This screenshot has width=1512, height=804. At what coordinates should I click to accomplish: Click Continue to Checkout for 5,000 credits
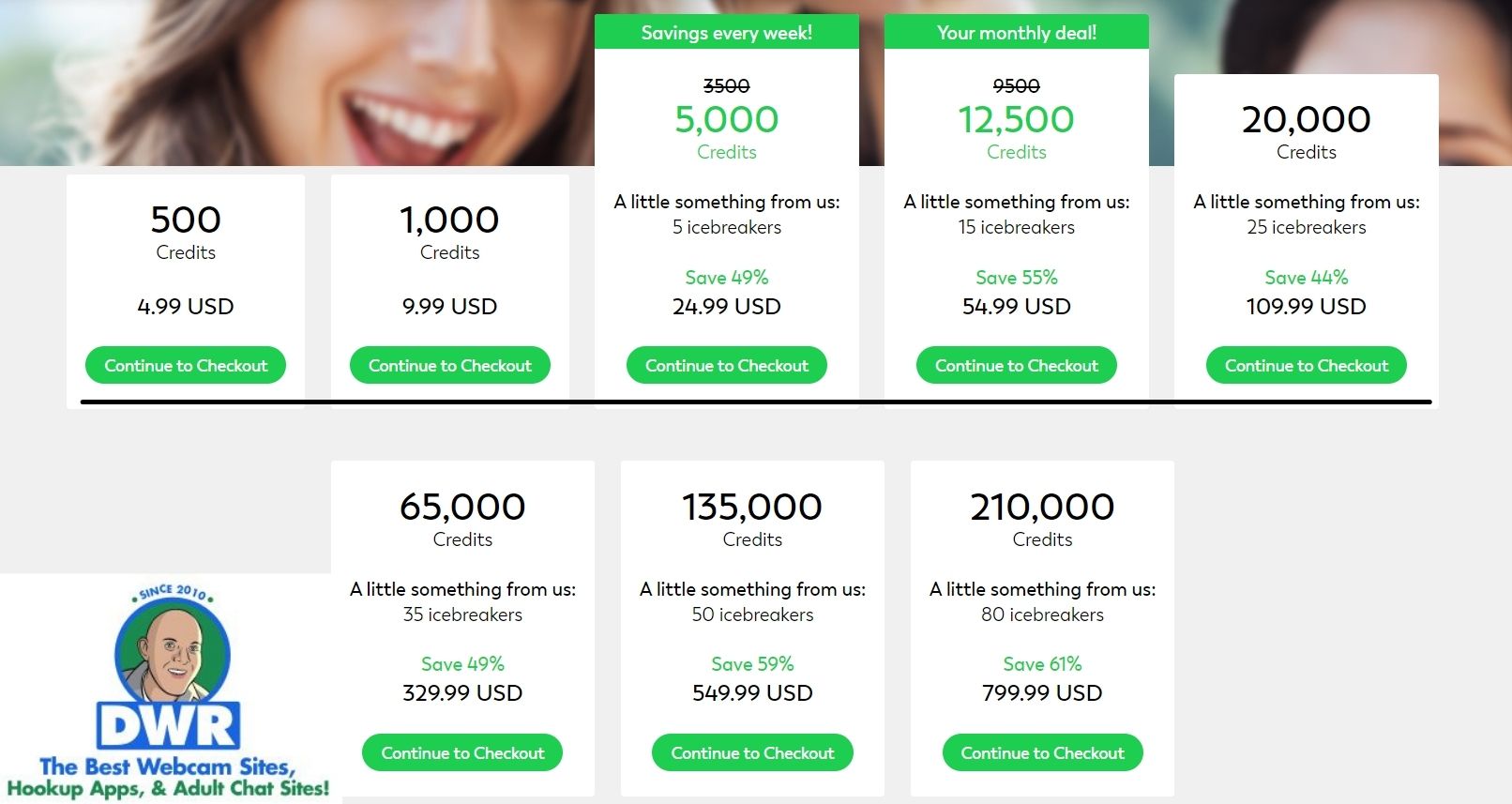(726, 366)
